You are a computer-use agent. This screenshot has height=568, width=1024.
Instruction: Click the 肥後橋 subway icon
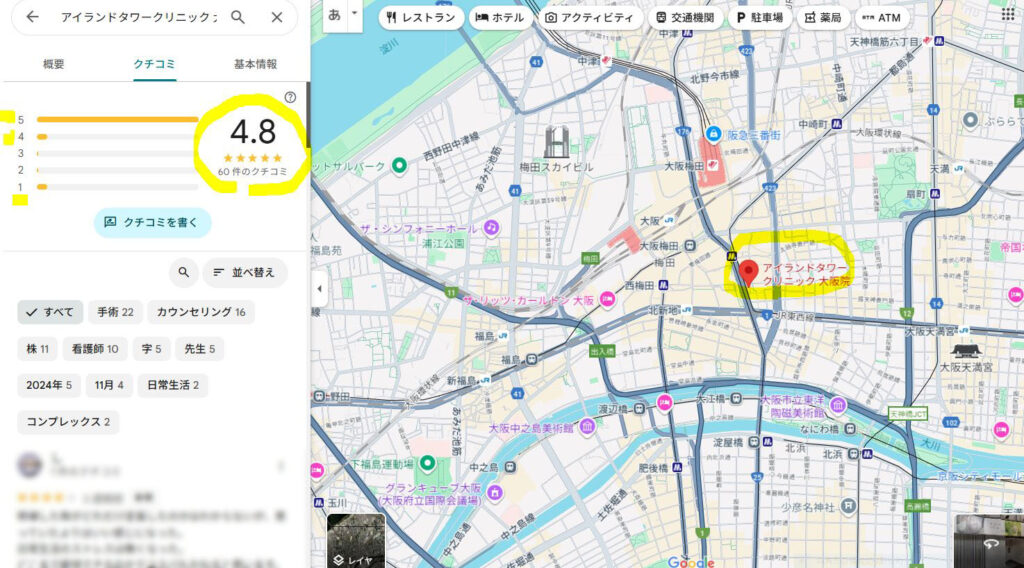(677, 467)
